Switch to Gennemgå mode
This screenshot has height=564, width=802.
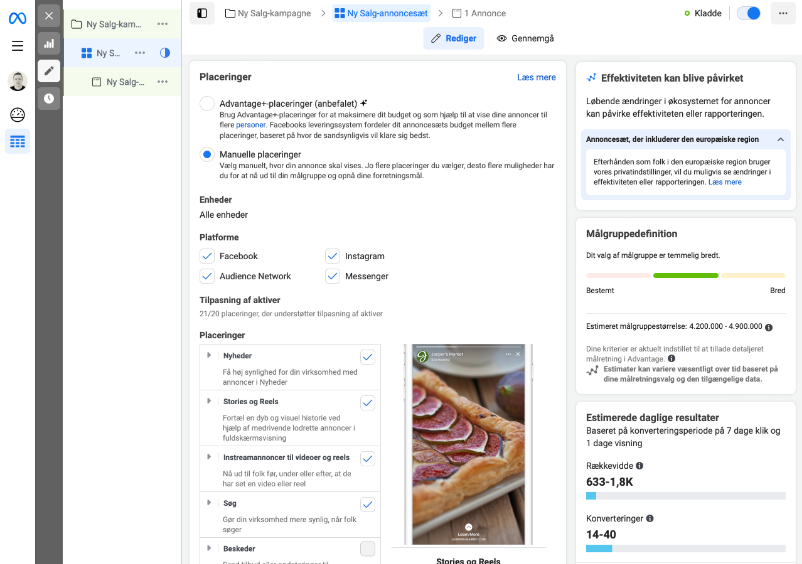(x=525, y=38)
